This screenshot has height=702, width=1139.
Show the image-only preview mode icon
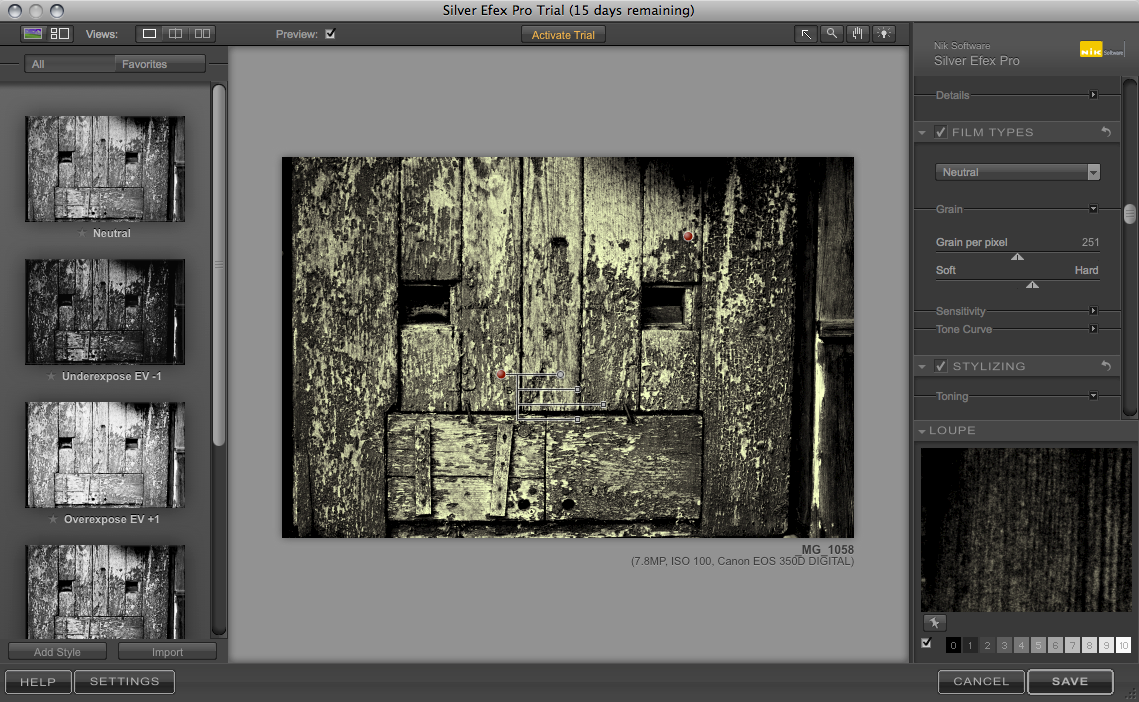[33, 33]
